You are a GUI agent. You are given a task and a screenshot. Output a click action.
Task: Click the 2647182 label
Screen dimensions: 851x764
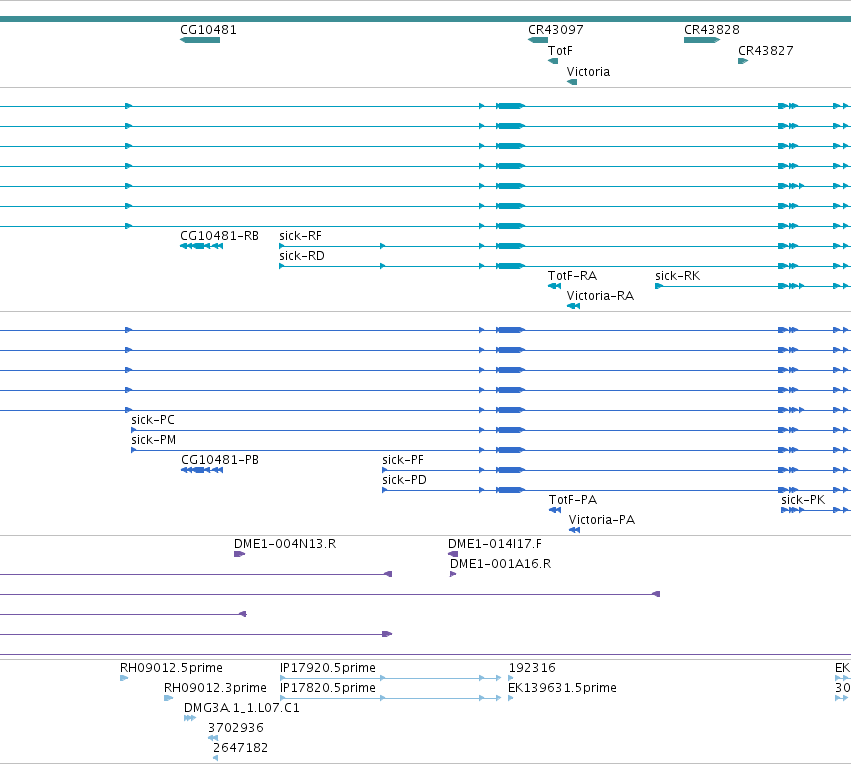pos(240,748)
